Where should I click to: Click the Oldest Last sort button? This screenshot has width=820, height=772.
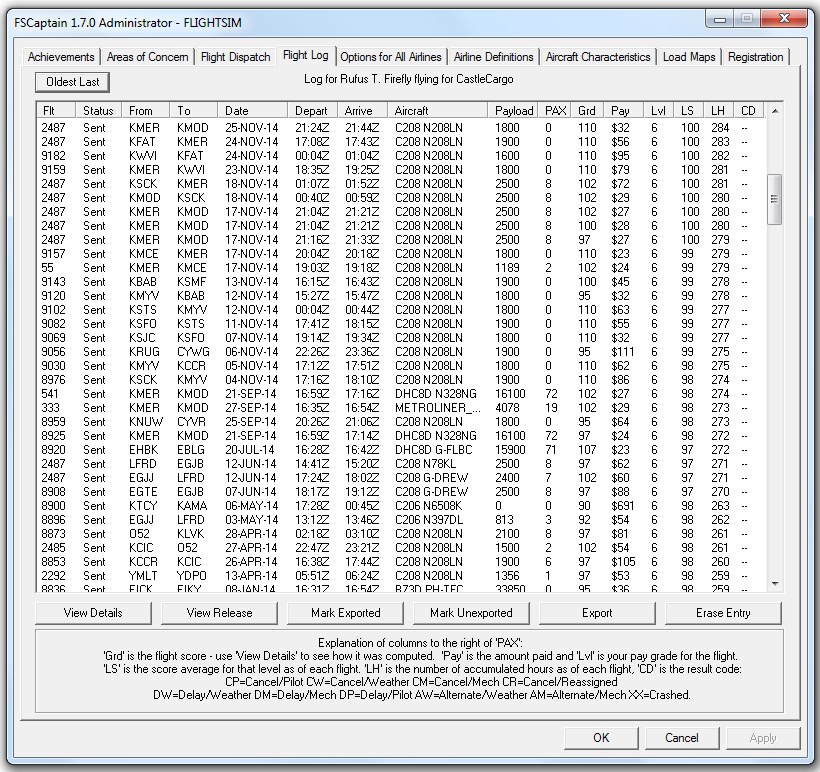72,82
